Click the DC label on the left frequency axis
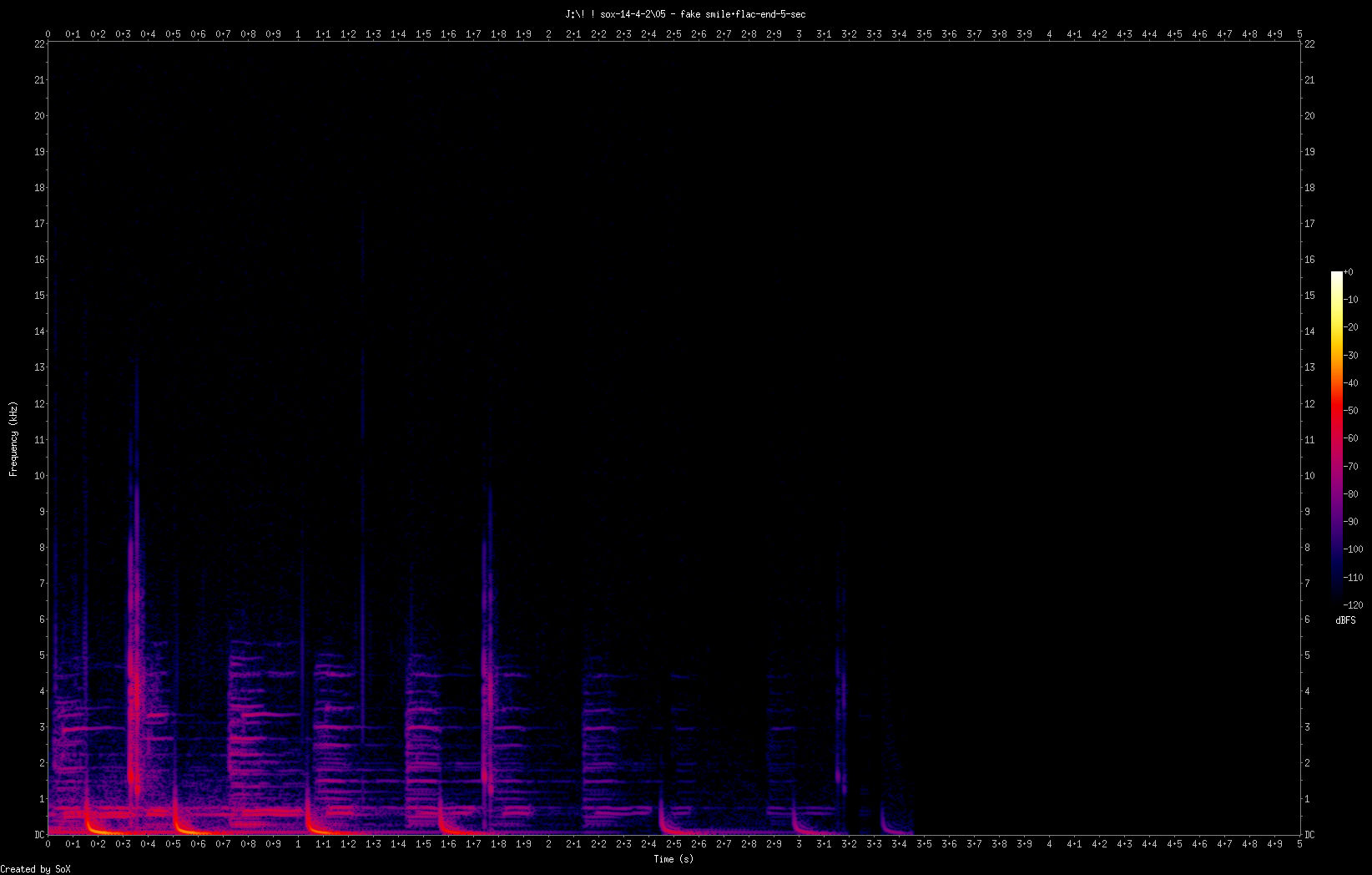The image size is (1372, 875). pyautogui.click(x=38, y=833)
